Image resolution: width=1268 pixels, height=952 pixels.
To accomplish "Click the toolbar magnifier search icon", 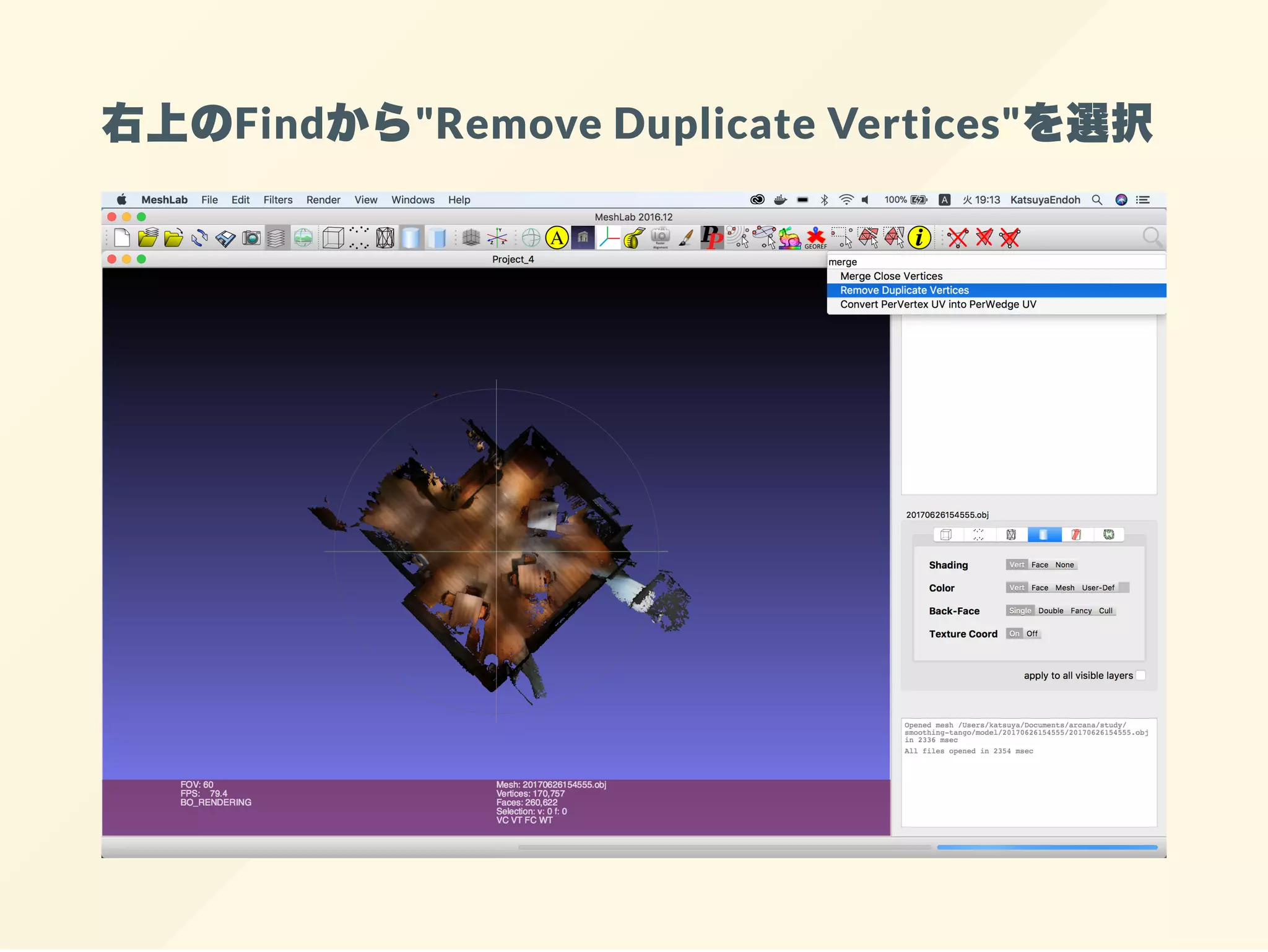I will tap(1152, 238).
